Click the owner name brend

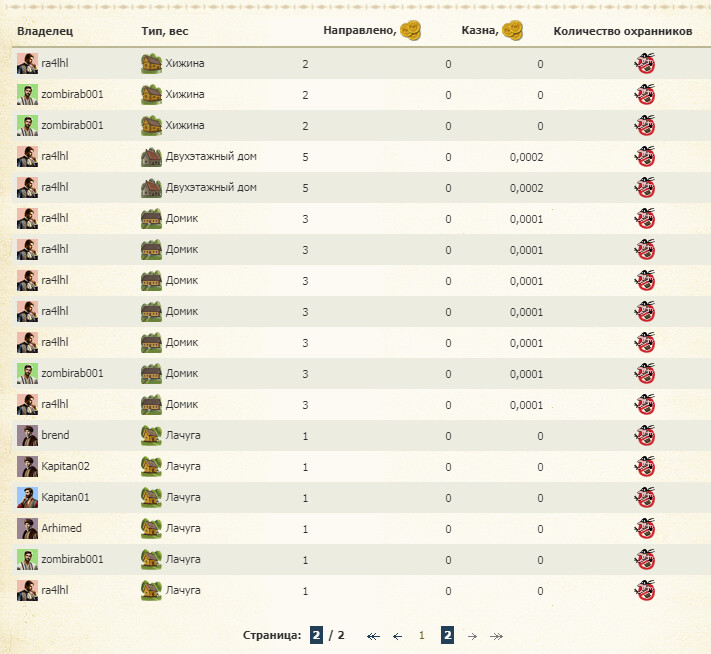(x=55, y=436)
